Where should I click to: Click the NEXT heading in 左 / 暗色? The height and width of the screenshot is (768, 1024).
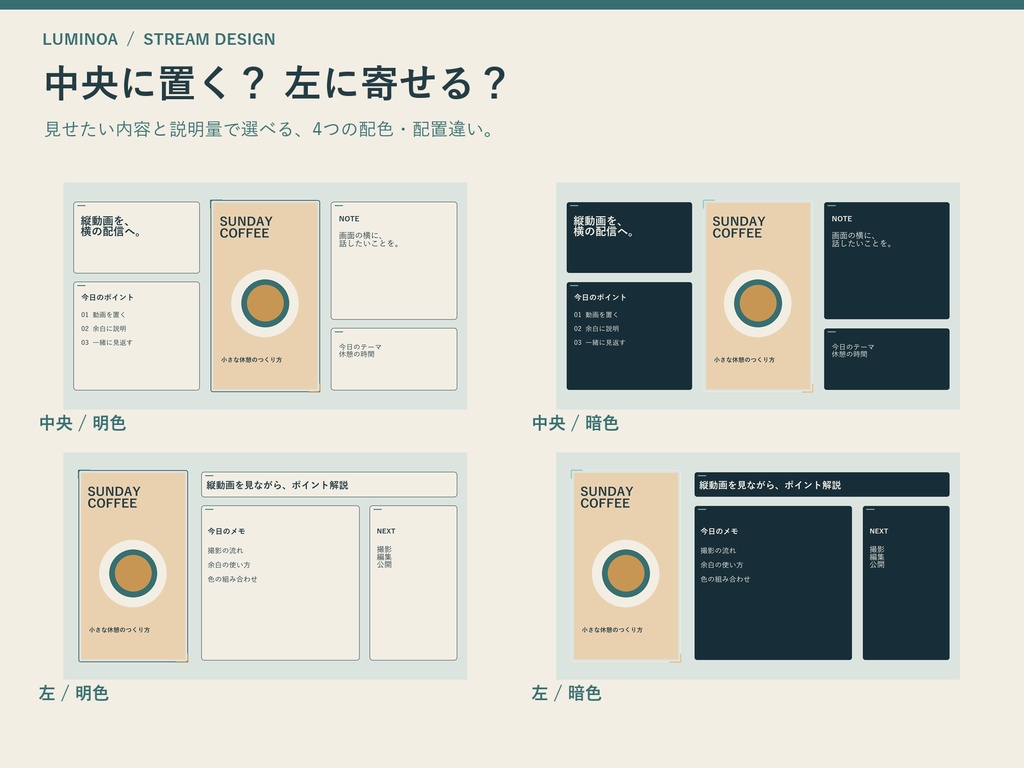878,531
